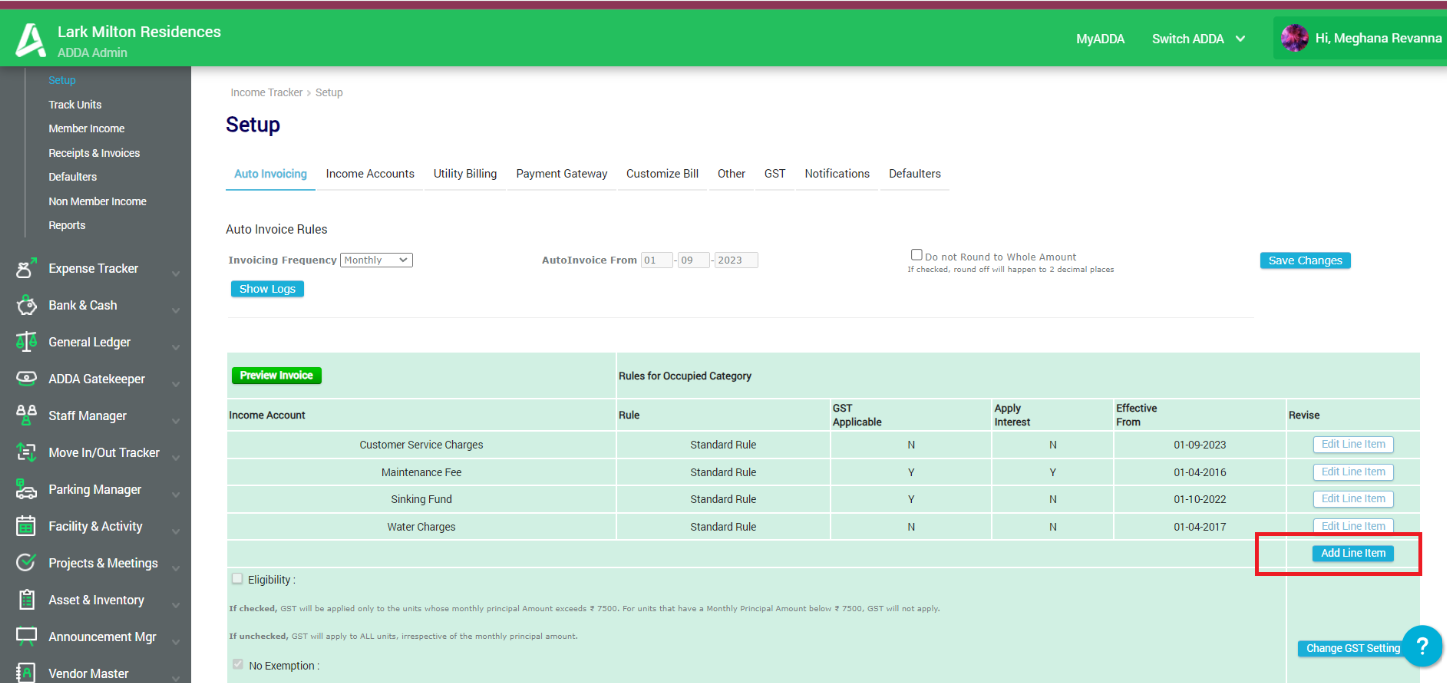The width and height of the screenshot is (1447, 683).
Task: Click the Add Line Item button
Action: click(1353, 552)
